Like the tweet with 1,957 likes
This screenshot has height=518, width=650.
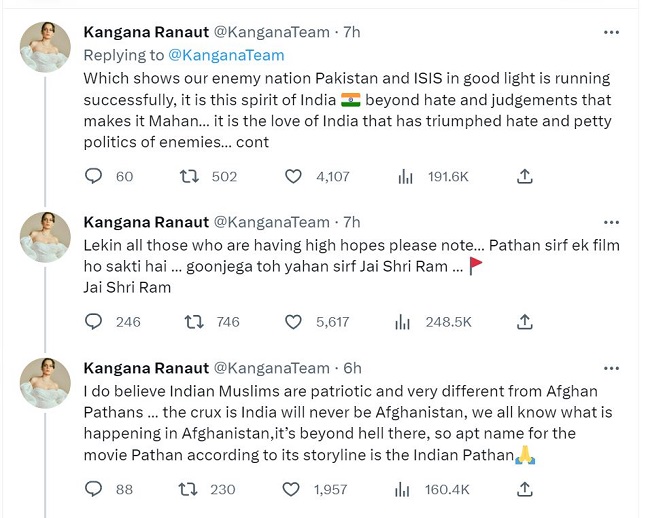pos(293,489)
